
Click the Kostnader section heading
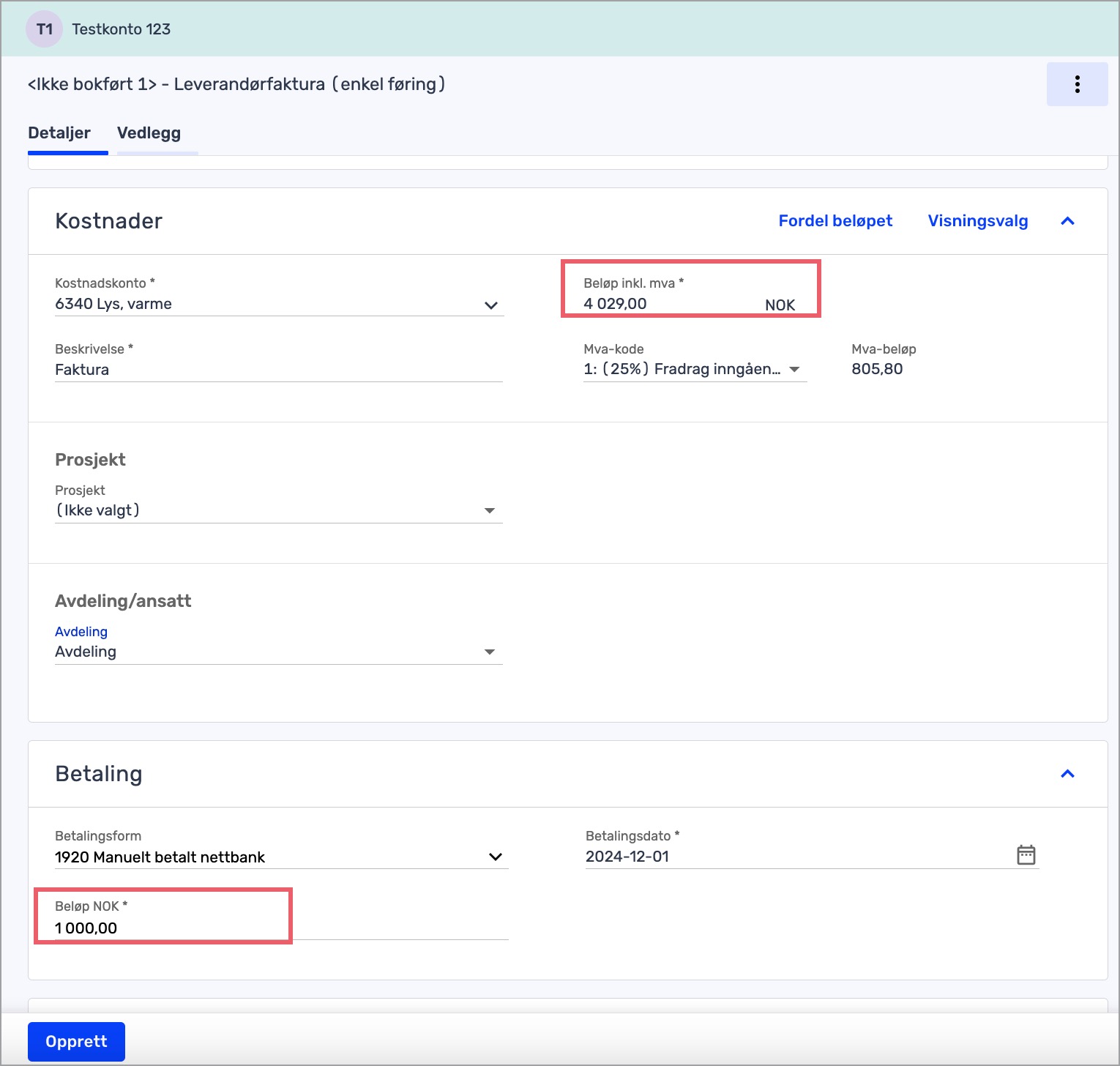click(109, 221)
